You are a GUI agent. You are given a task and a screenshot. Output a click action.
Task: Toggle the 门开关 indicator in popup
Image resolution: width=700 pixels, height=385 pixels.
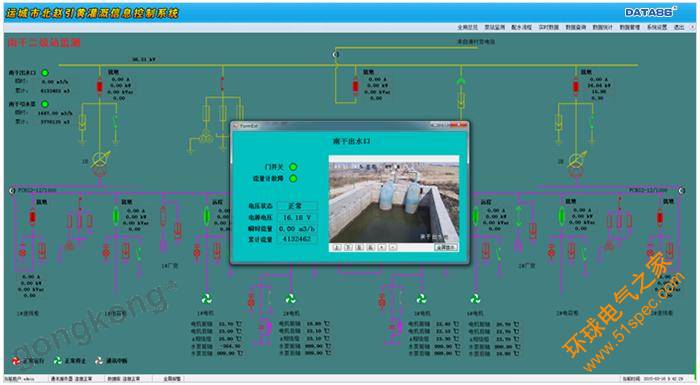point(293,167)
